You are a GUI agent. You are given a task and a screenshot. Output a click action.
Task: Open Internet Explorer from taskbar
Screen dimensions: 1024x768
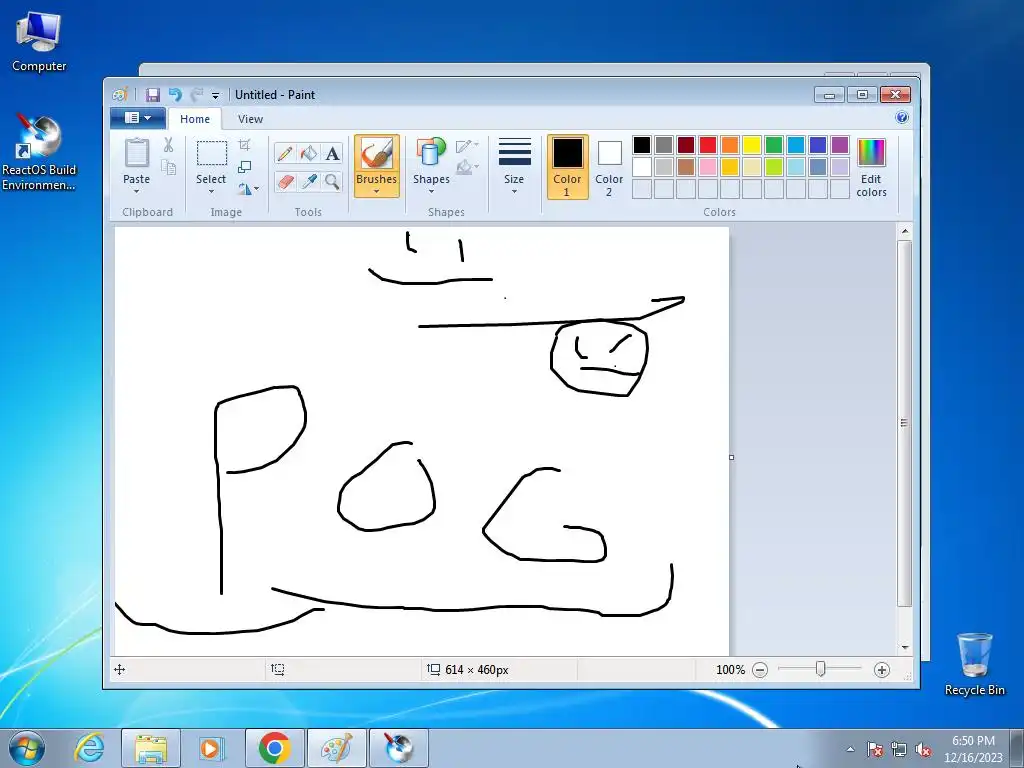[x=89, y=748]
